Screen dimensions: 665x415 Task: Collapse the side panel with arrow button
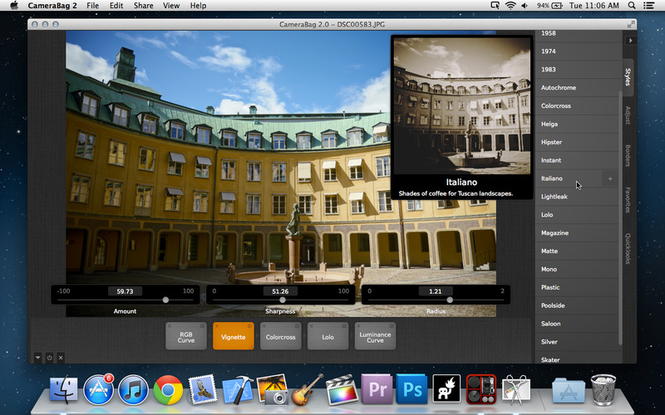coord(631,40)
